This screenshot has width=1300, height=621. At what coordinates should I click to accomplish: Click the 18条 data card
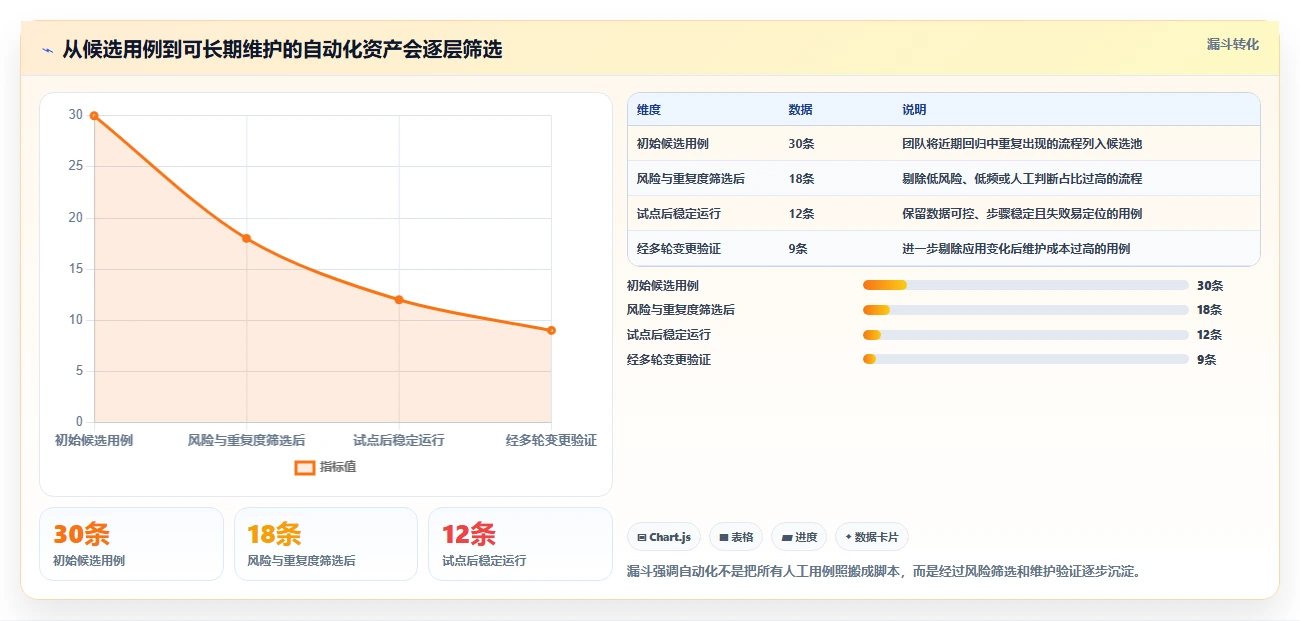[326, 544]
